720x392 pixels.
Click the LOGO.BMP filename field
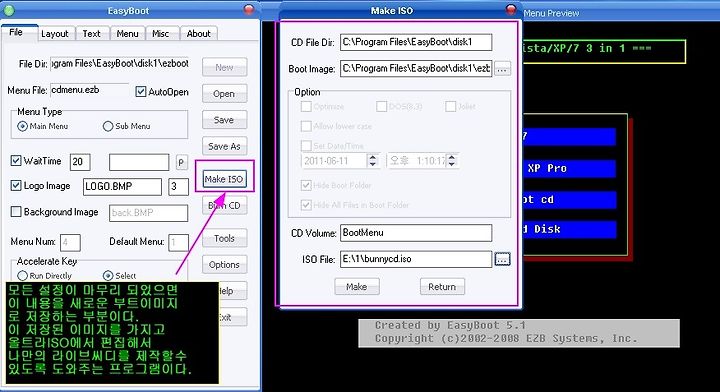coord(122,187)
